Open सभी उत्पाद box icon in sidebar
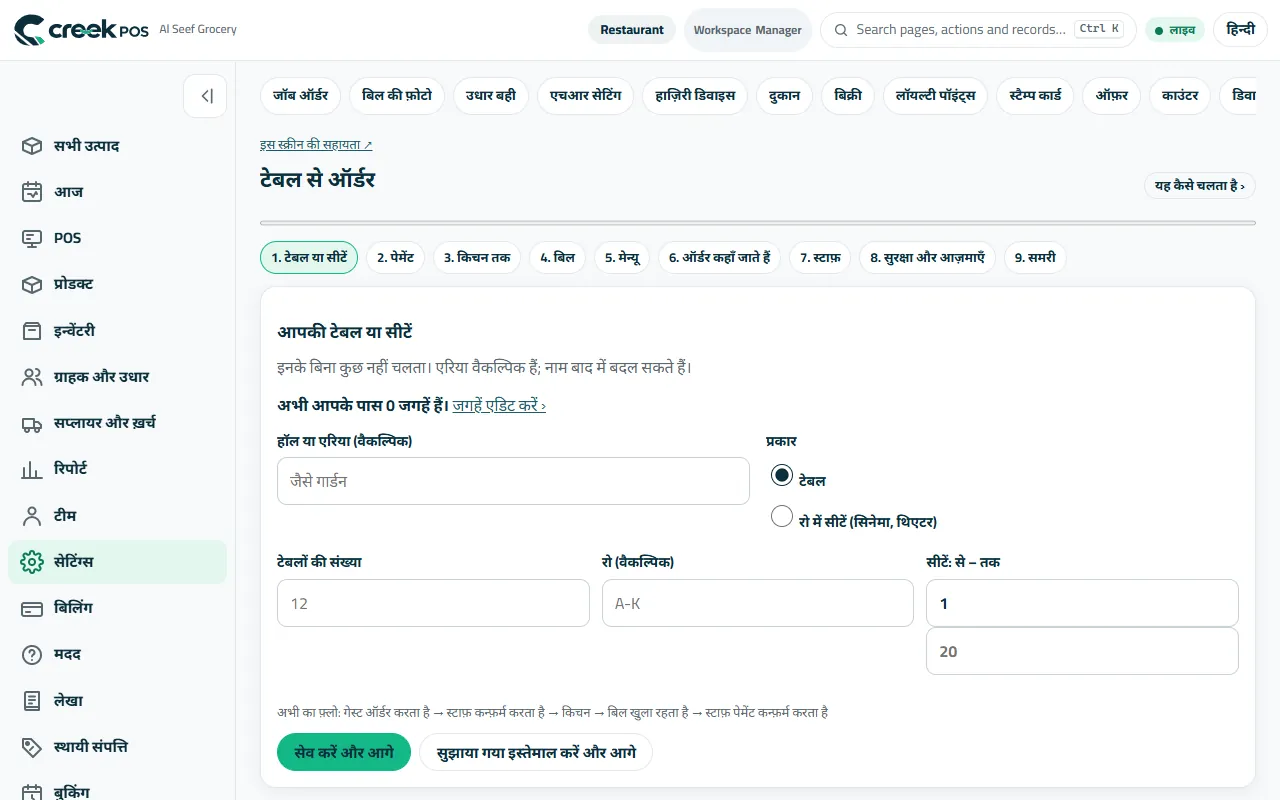This screenshot has width=1280, height=800. [x=32, y=146]
